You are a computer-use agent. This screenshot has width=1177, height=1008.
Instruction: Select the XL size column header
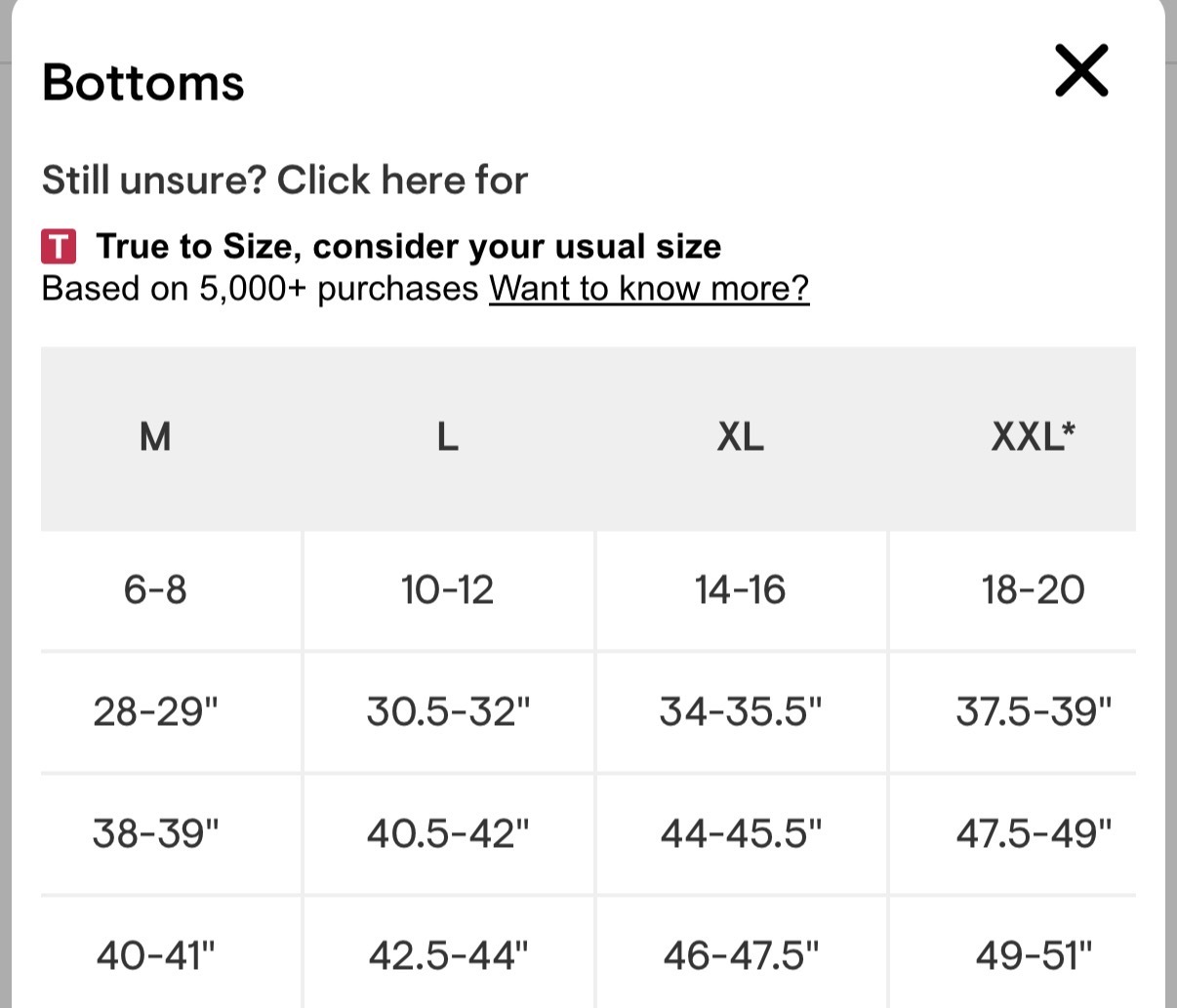pyautogui.click(x=741, y=437)
